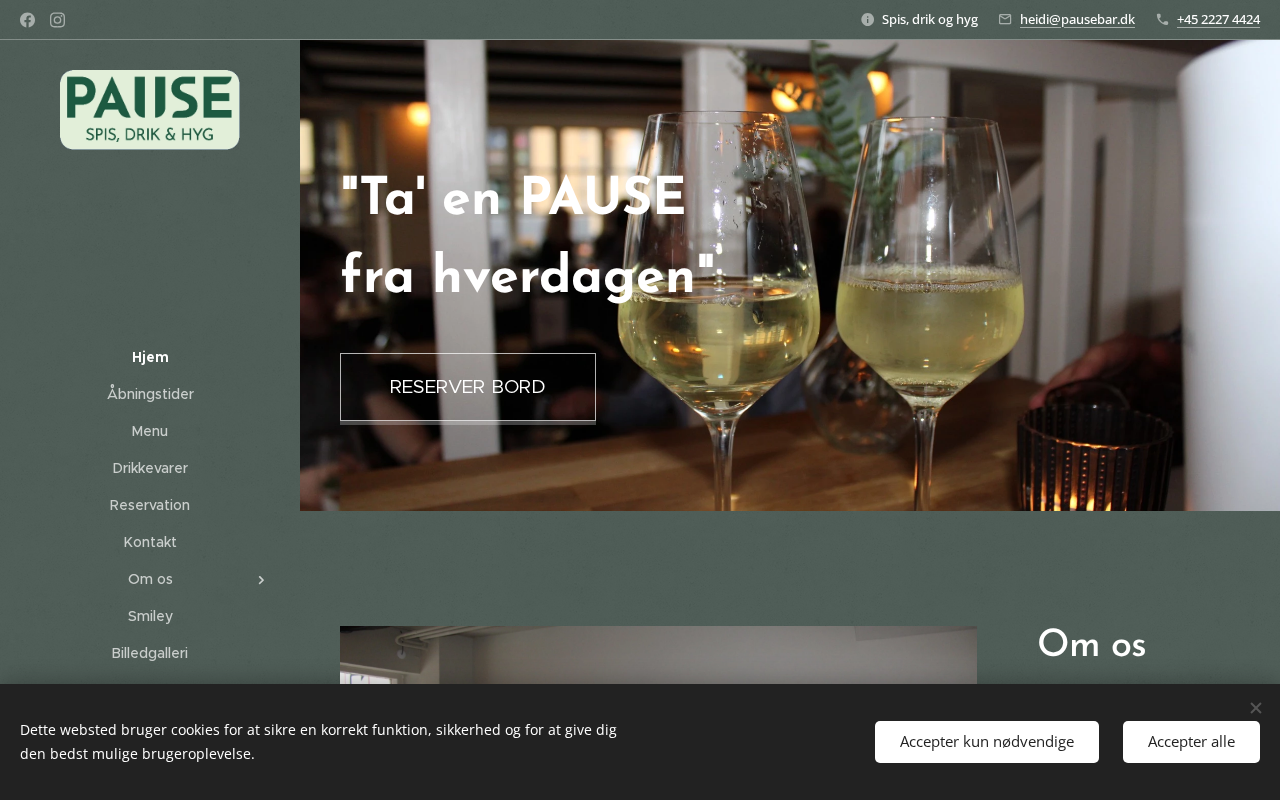
Task: Open the Drikkevarer menu entry
Action: tap(150, 468)
